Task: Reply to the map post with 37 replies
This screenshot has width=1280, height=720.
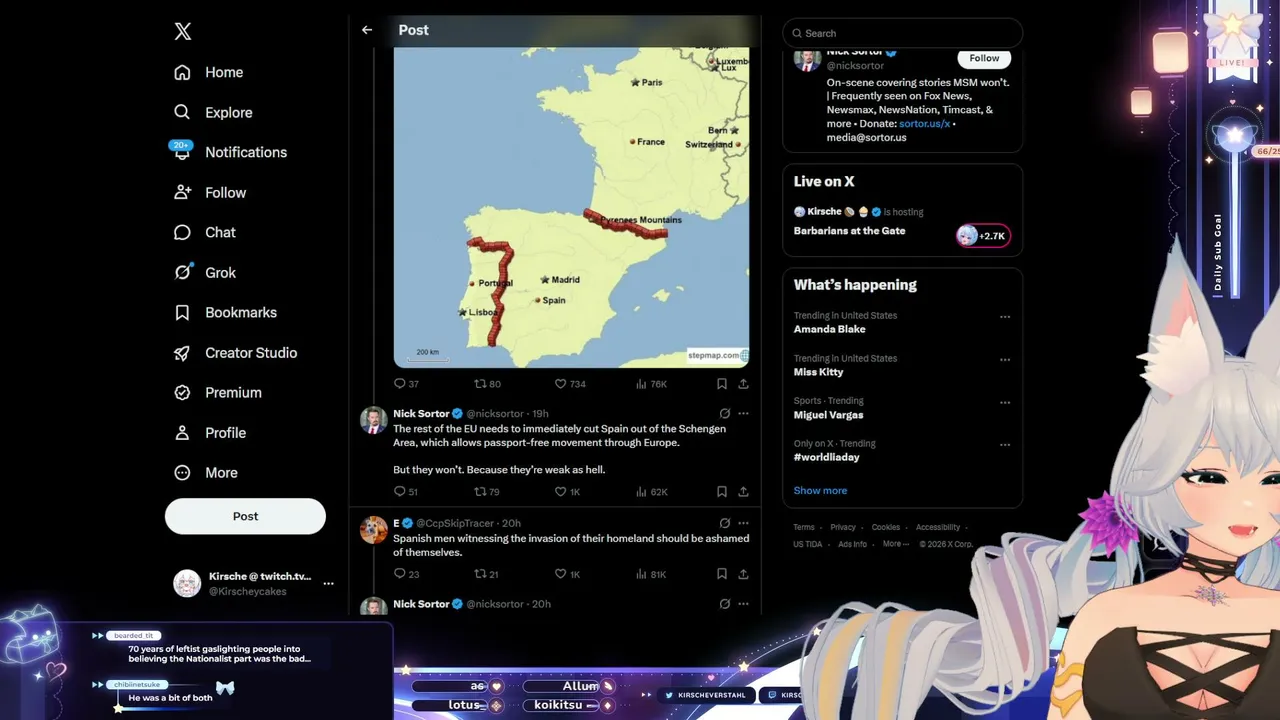Action: pyautogui.click(x=406, y=383)
